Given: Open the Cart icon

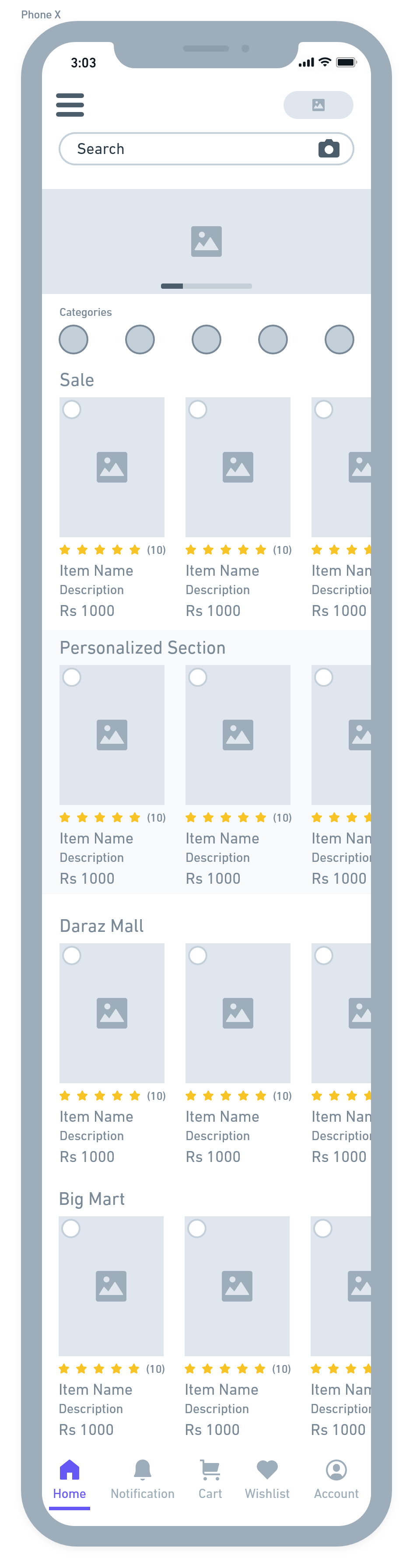Looking at the screenshot, I should click(210, 1470).
